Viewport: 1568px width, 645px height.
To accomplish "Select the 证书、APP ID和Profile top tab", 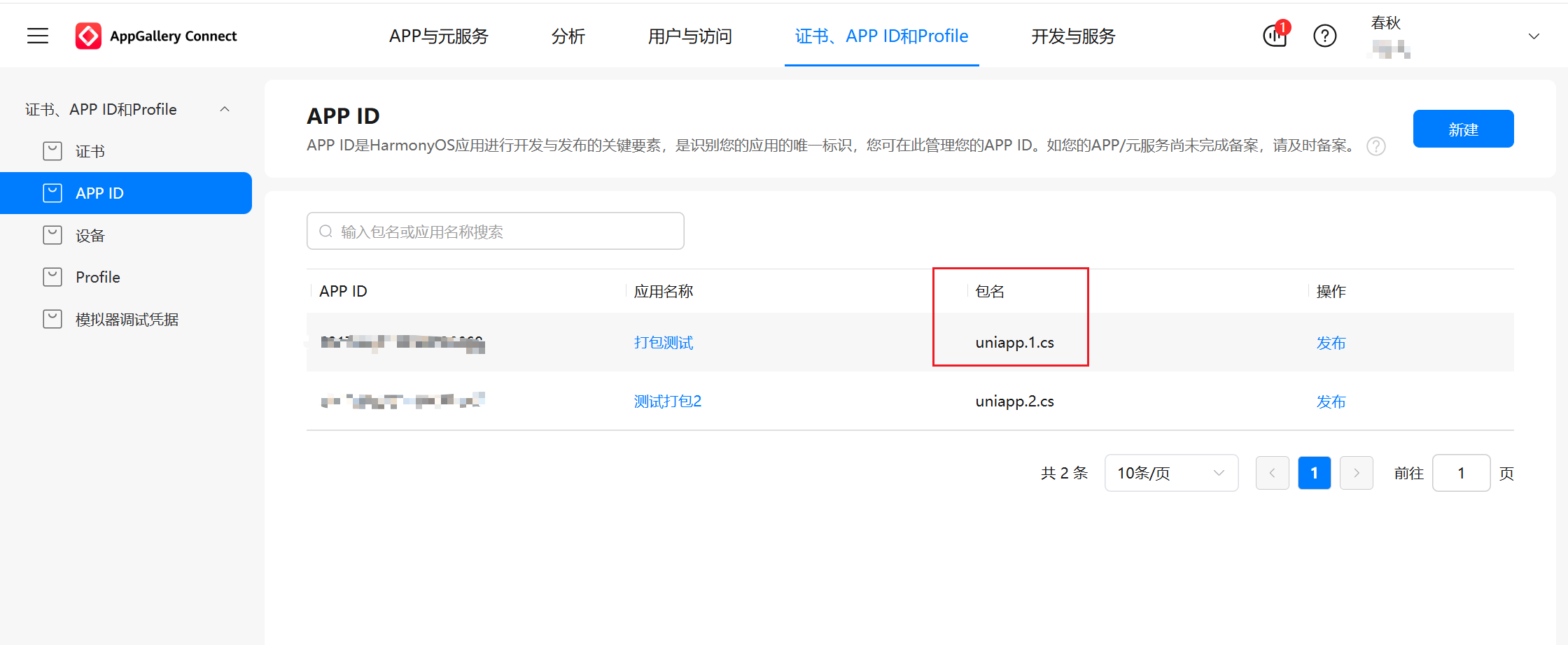I will (x=882, y=36).
